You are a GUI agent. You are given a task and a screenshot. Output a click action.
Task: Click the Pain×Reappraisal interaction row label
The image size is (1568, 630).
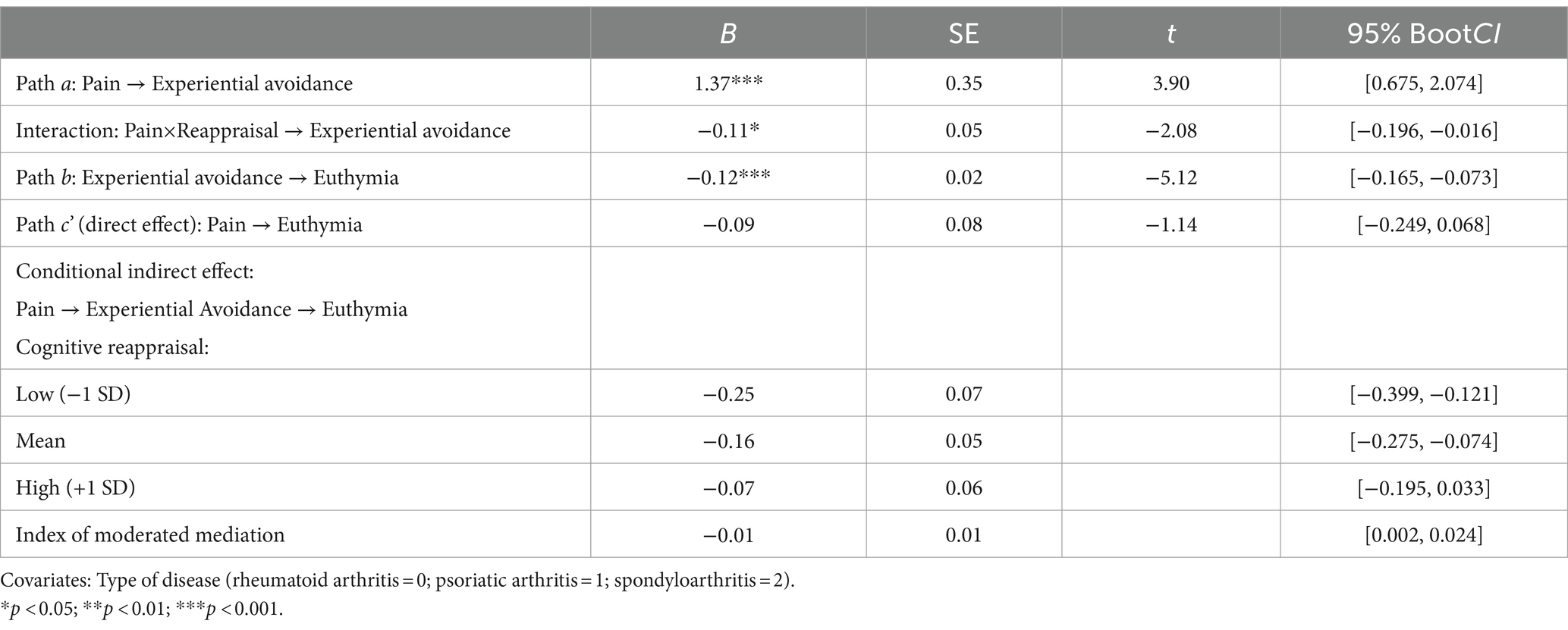pos(263,130)
